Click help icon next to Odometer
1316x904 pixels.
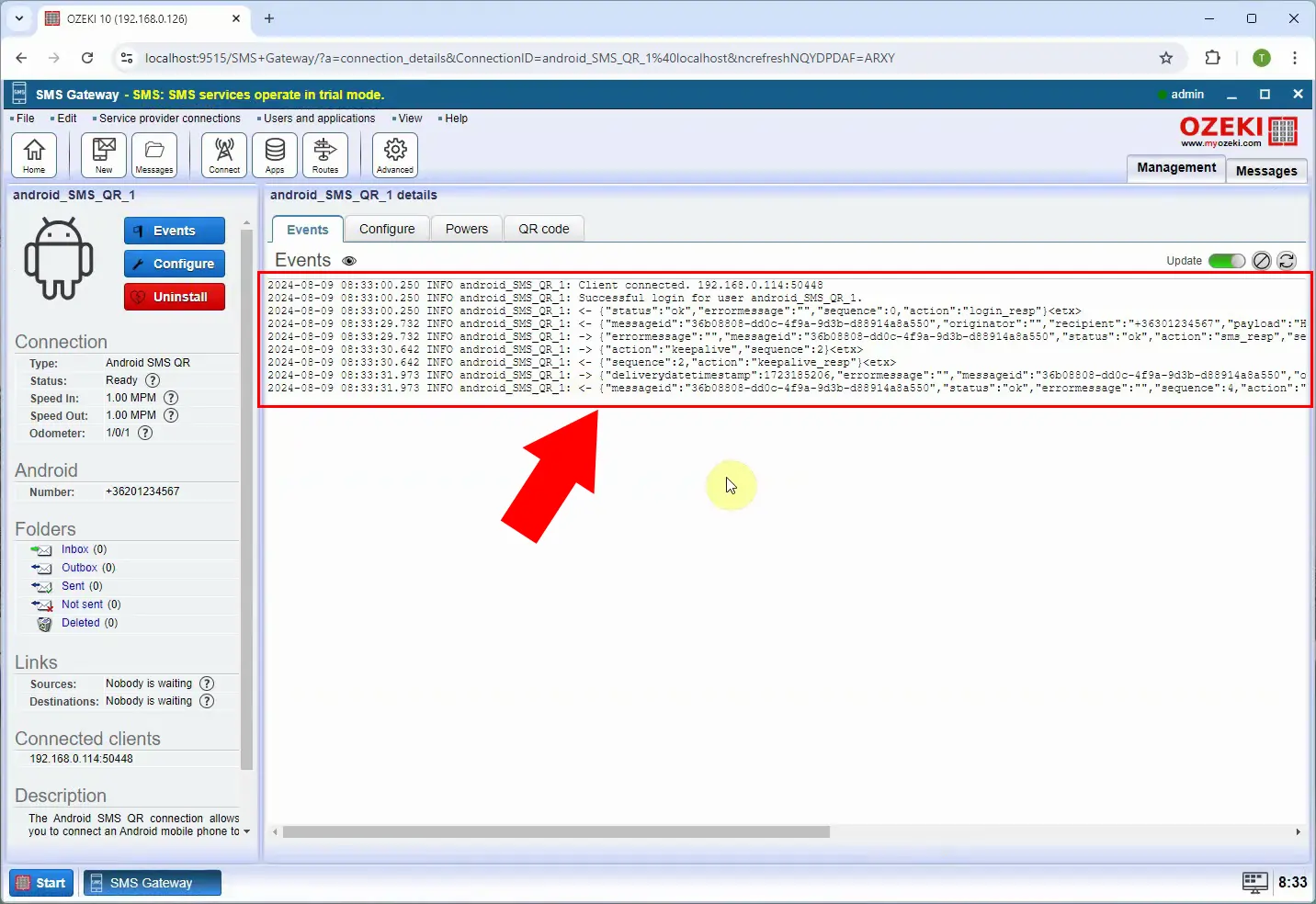coord(145,433)
